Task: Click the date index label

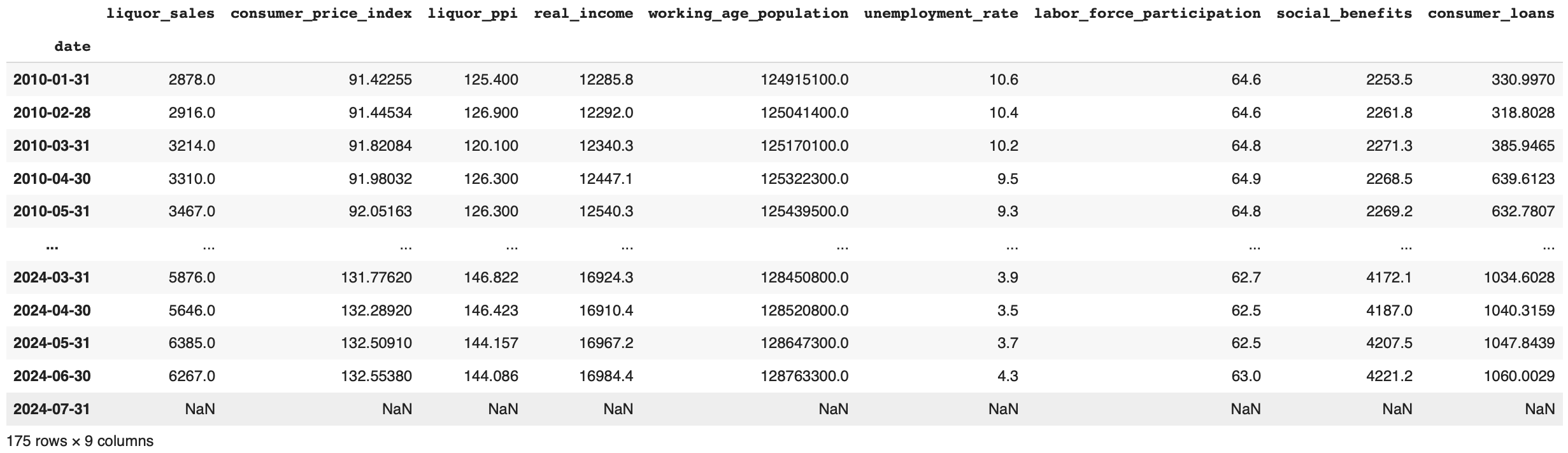Action: point(72,46)
